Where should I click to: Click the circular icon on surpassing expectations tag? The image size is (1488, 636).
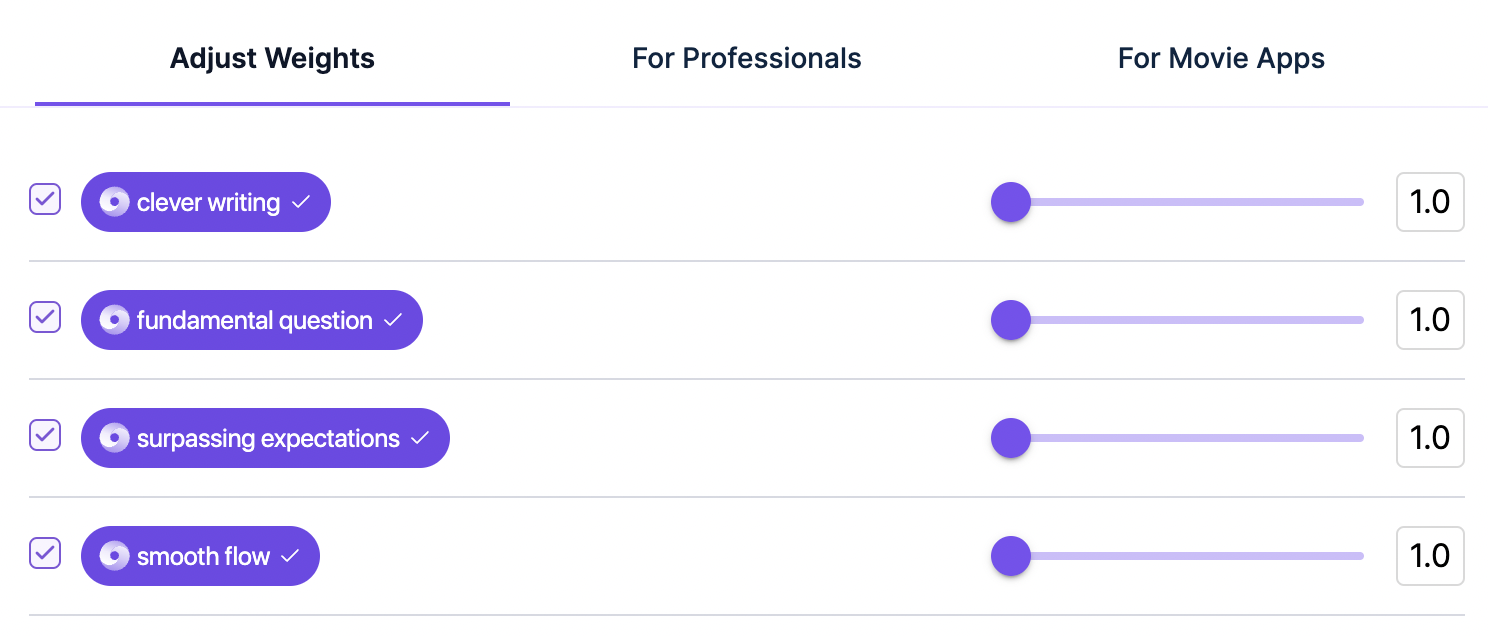114,438
